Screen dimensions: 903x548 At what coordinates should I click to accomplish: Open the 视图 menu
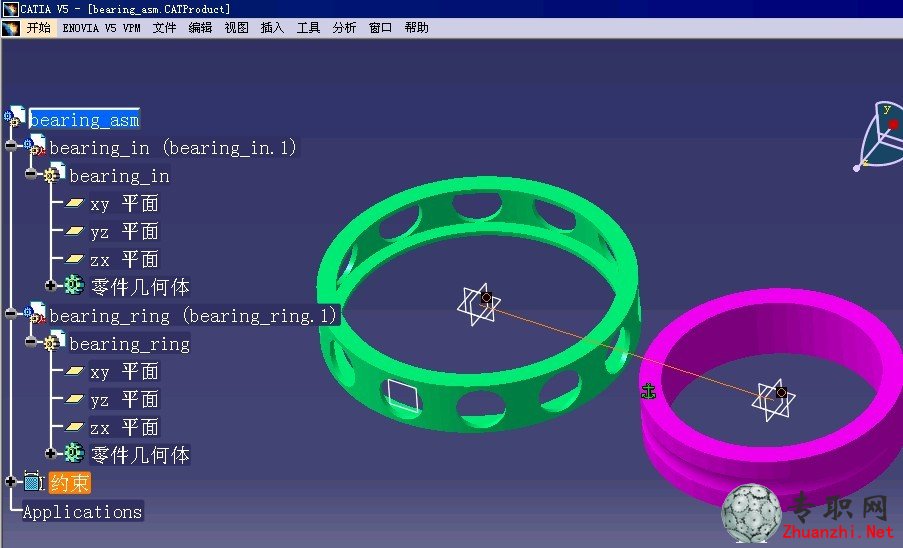coord(236,28)
